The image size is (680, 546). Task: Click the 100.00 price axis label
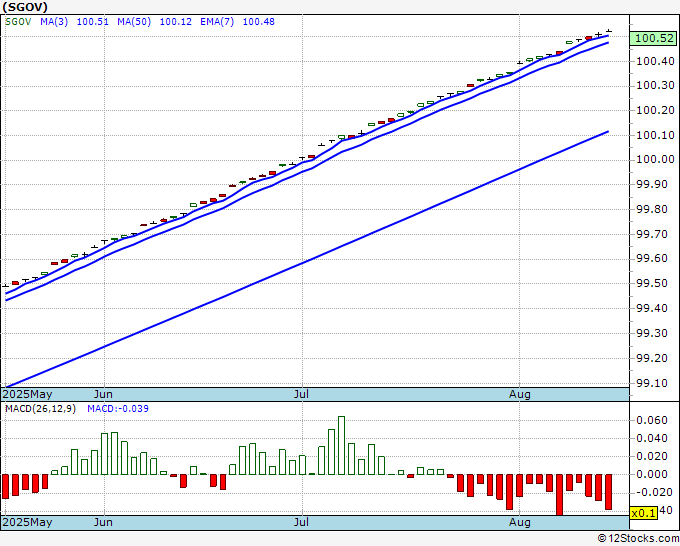point(655,160)
